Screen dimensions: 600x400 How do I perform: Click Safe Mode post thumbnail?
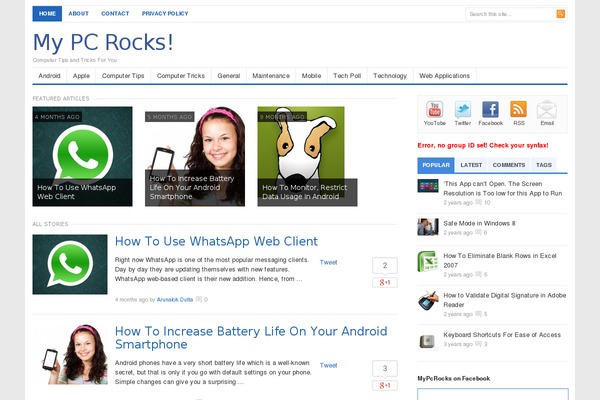(428, 227)
